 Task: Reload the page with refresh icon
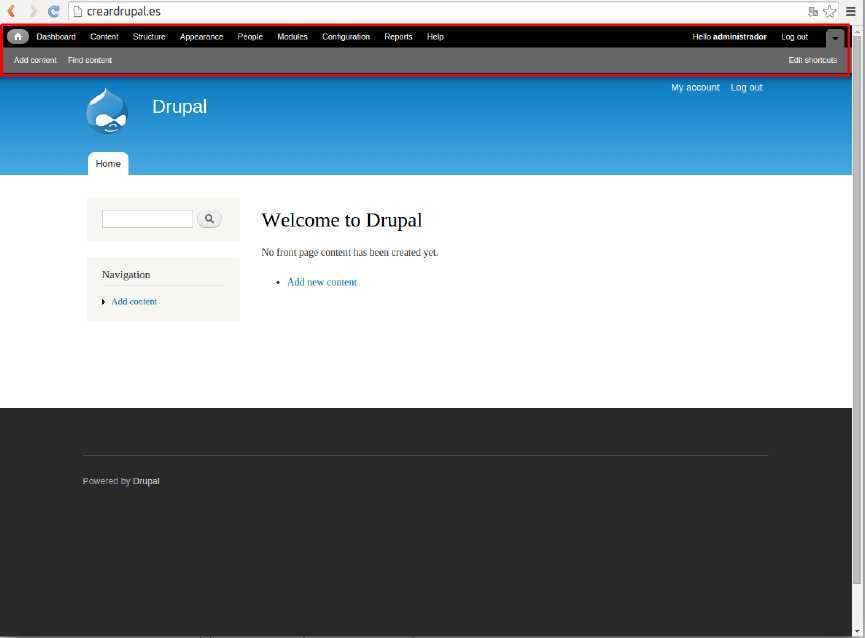point(54,11)
